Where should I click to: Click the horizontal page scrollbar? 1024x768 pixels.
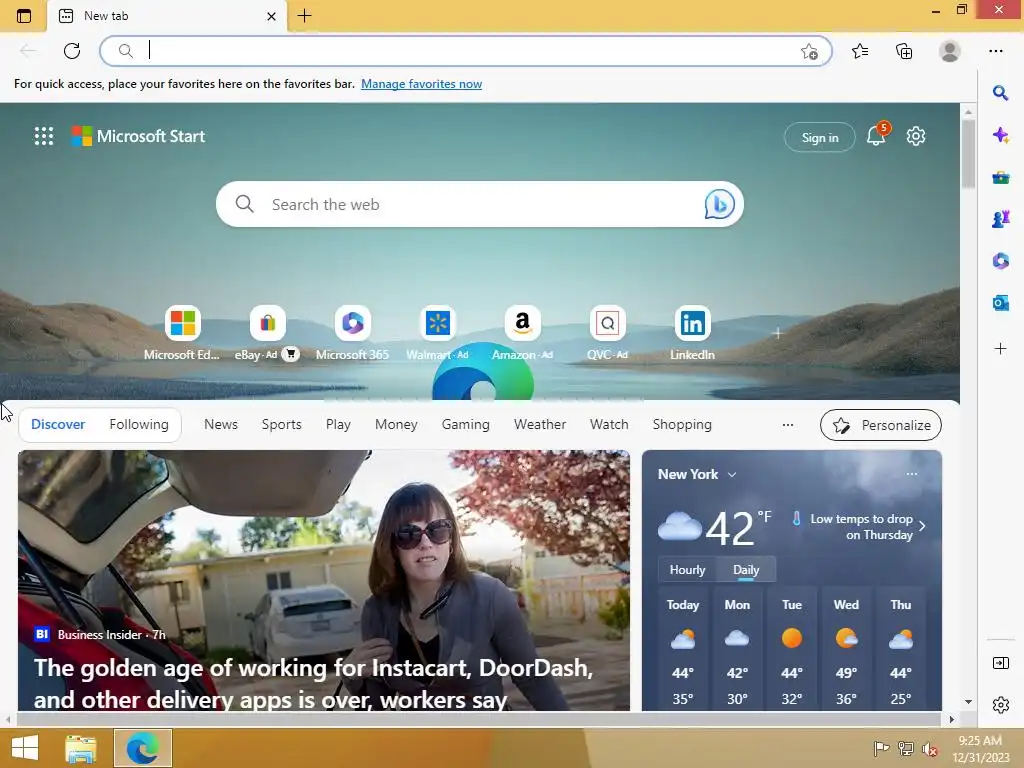tap(479, 719)
